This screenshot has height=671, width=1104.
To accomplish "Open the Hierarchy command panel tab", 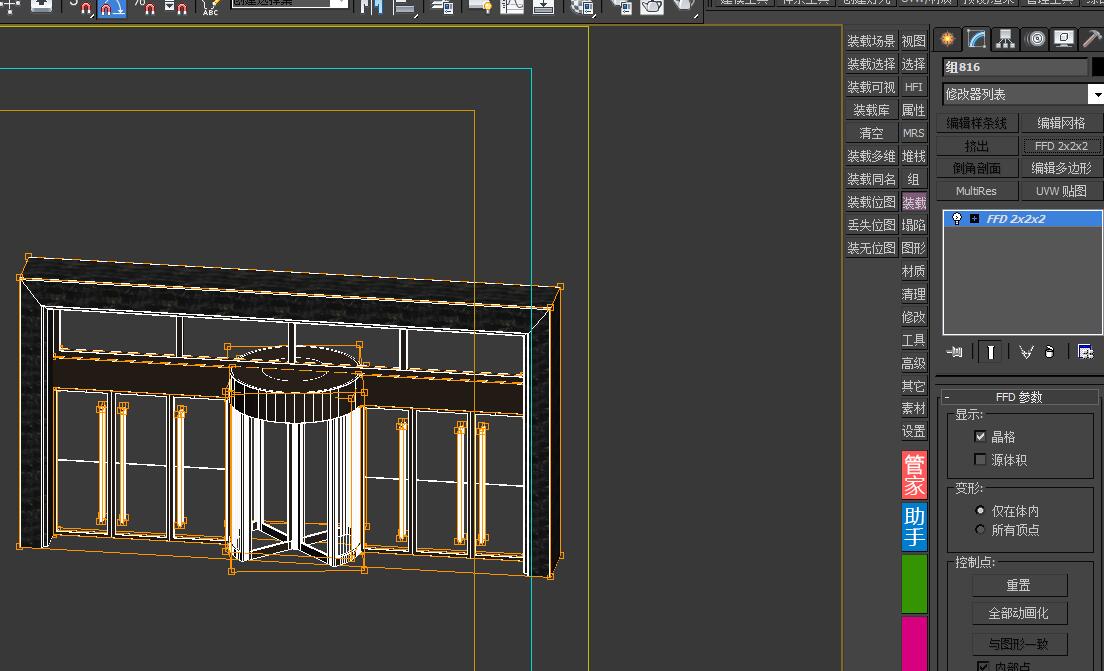I will point(1005,39).
